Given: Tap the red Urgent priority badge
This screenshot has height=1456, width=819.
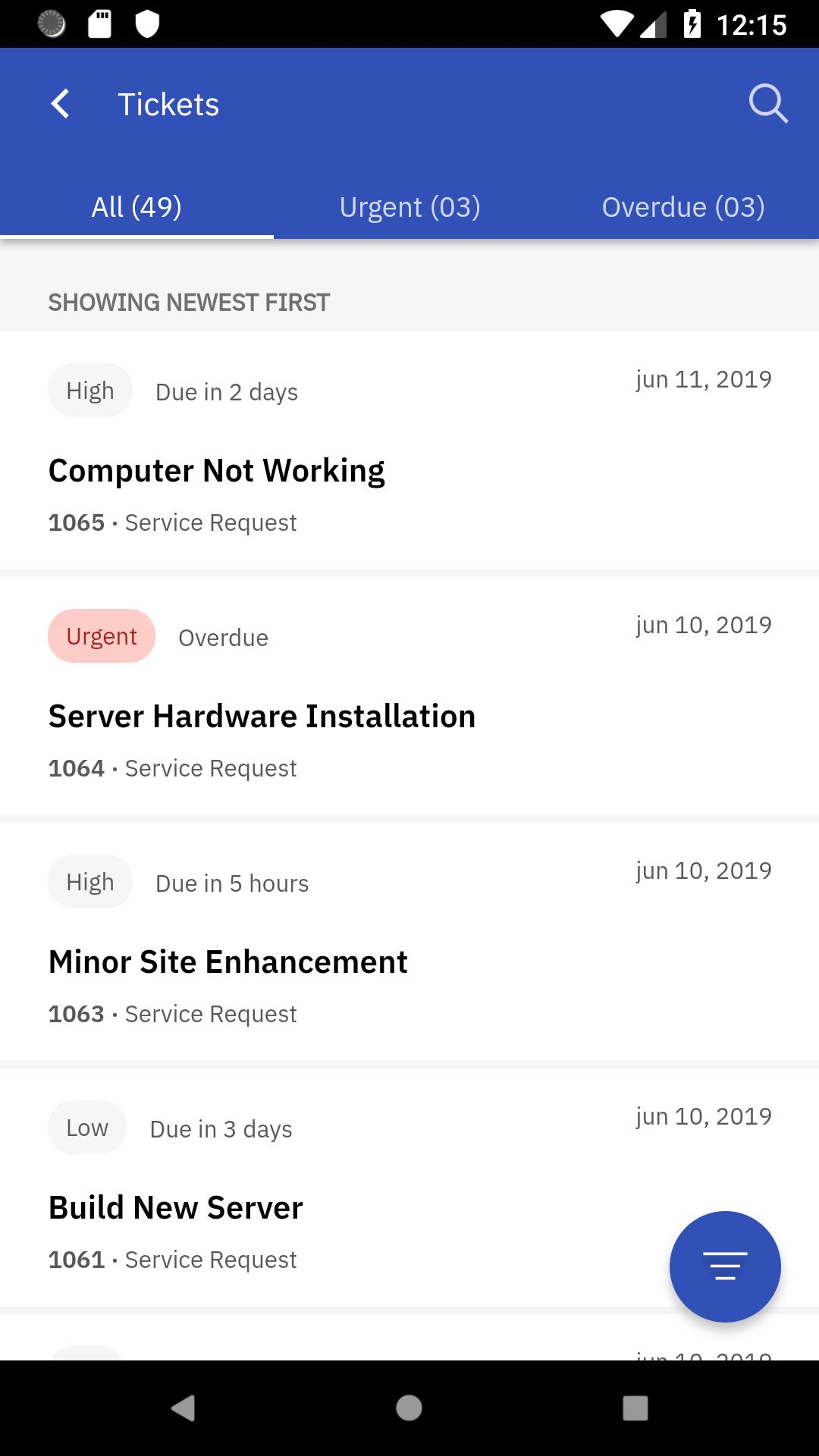Looking at the screenshot, I should [x=102, y=636].
